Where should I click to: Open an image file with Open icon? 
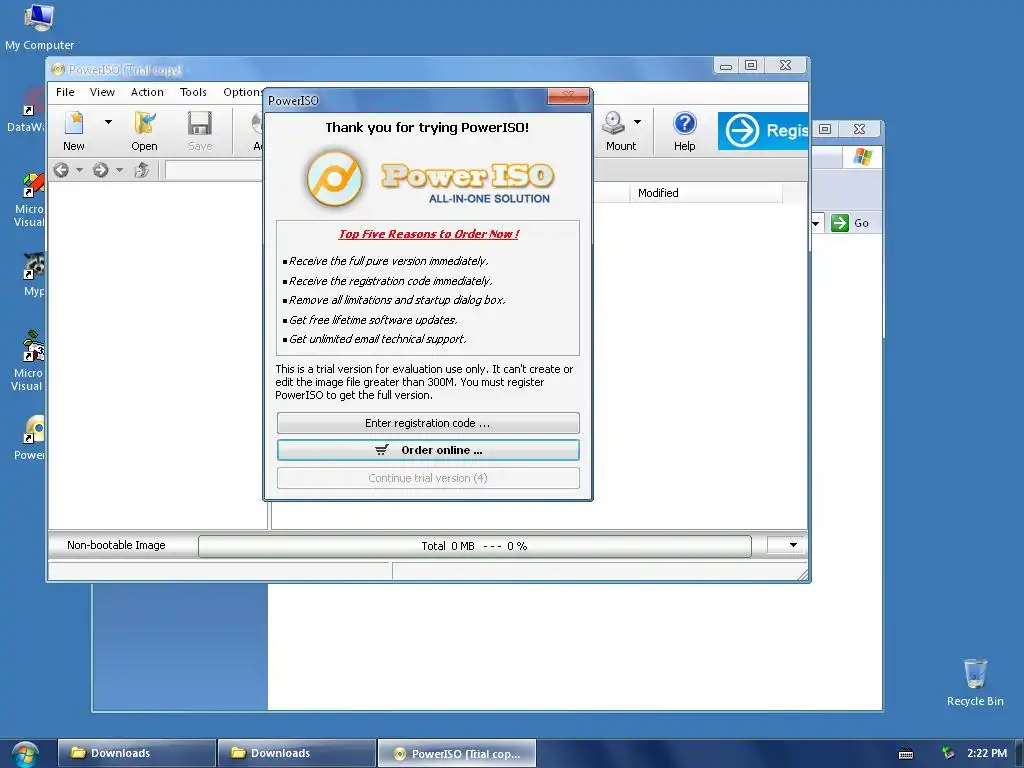[144, 123]
